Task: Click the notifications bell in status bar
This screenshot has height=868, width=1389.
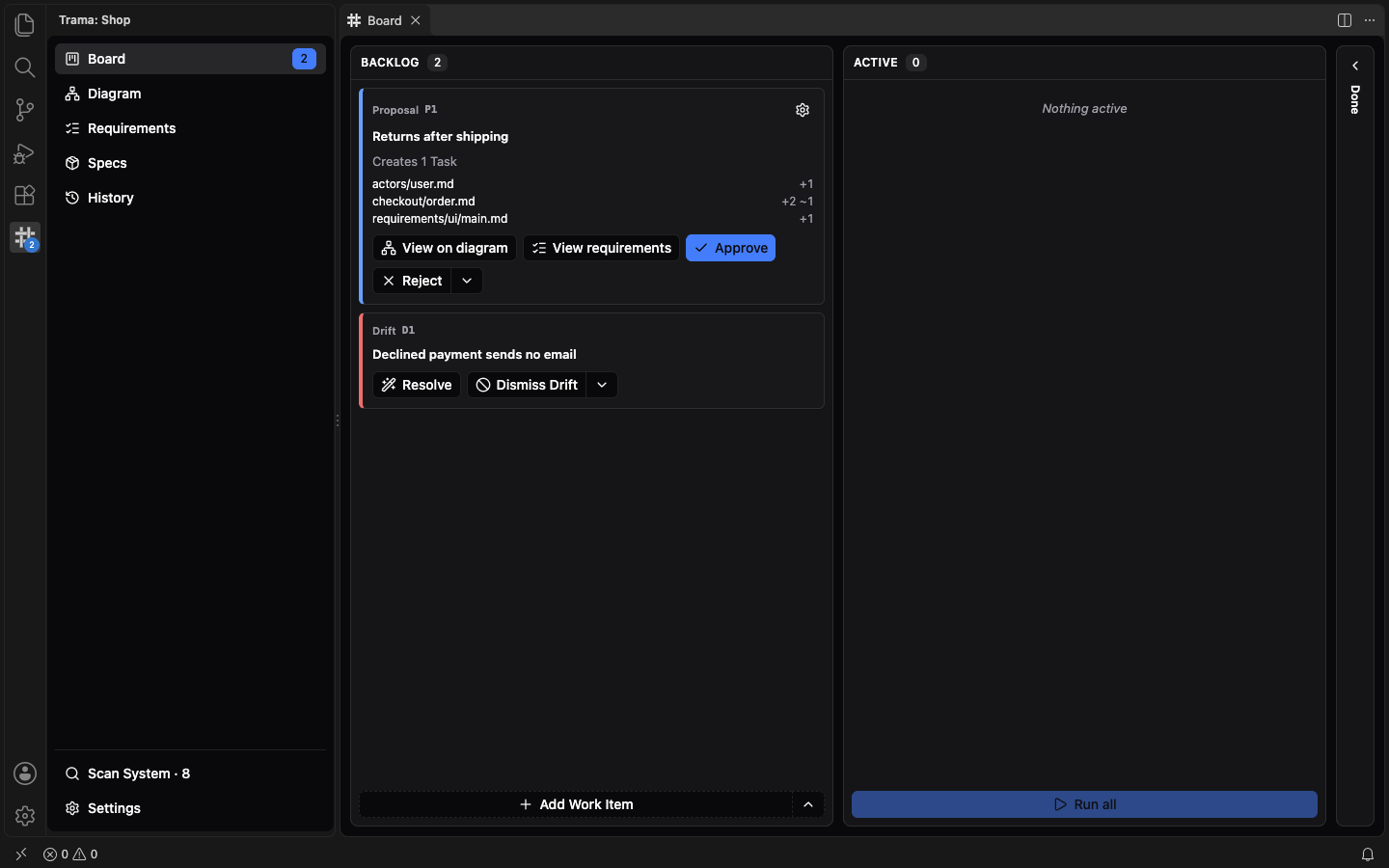Action: 1368,854
